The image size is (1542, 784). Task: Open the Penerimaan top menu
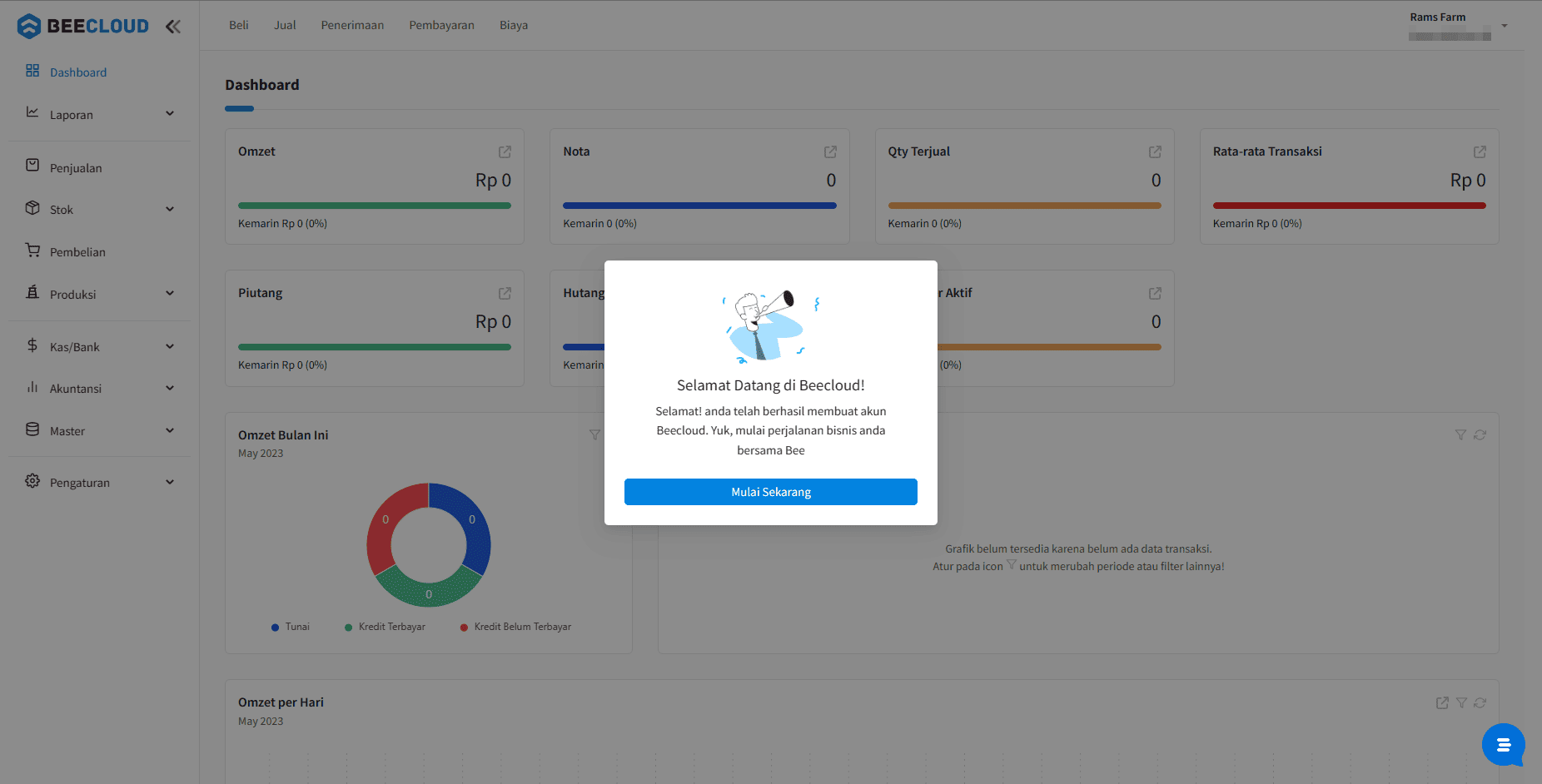352,25
